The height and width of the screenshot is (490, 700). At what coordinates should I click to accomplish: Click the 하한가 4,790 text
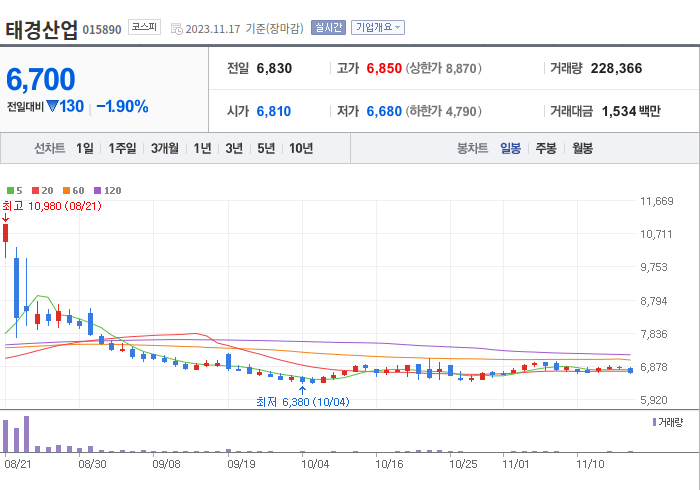pyautogui.click(x=443, y=111)
